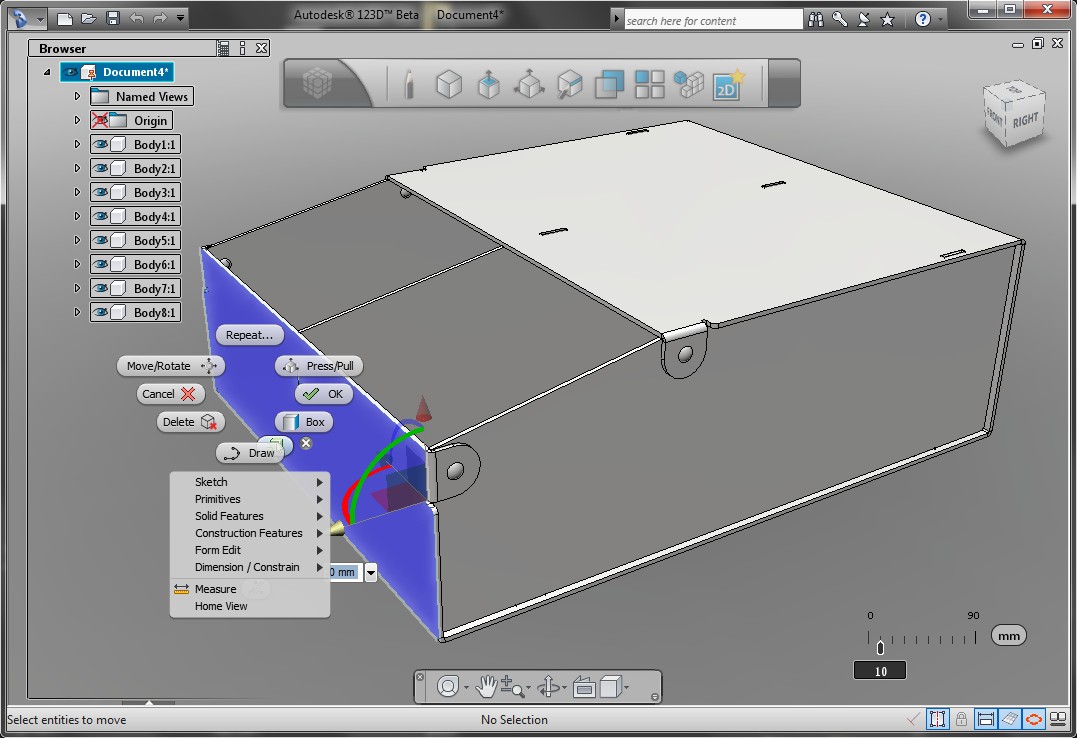
Task: Close the Browser panel
Action: (x=262, y=48)
